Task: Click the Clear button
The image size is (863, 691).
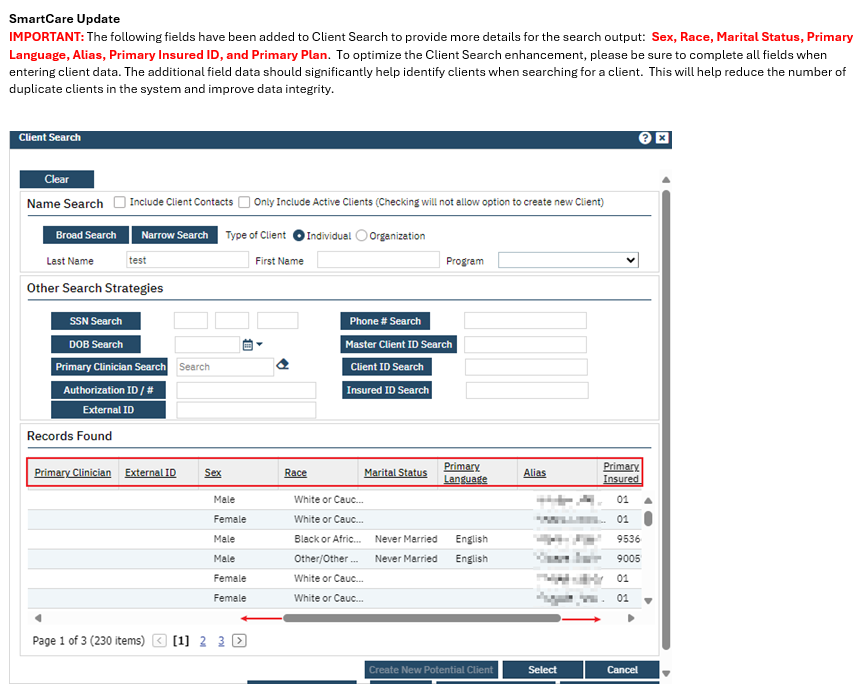Action: coord(57,179)
